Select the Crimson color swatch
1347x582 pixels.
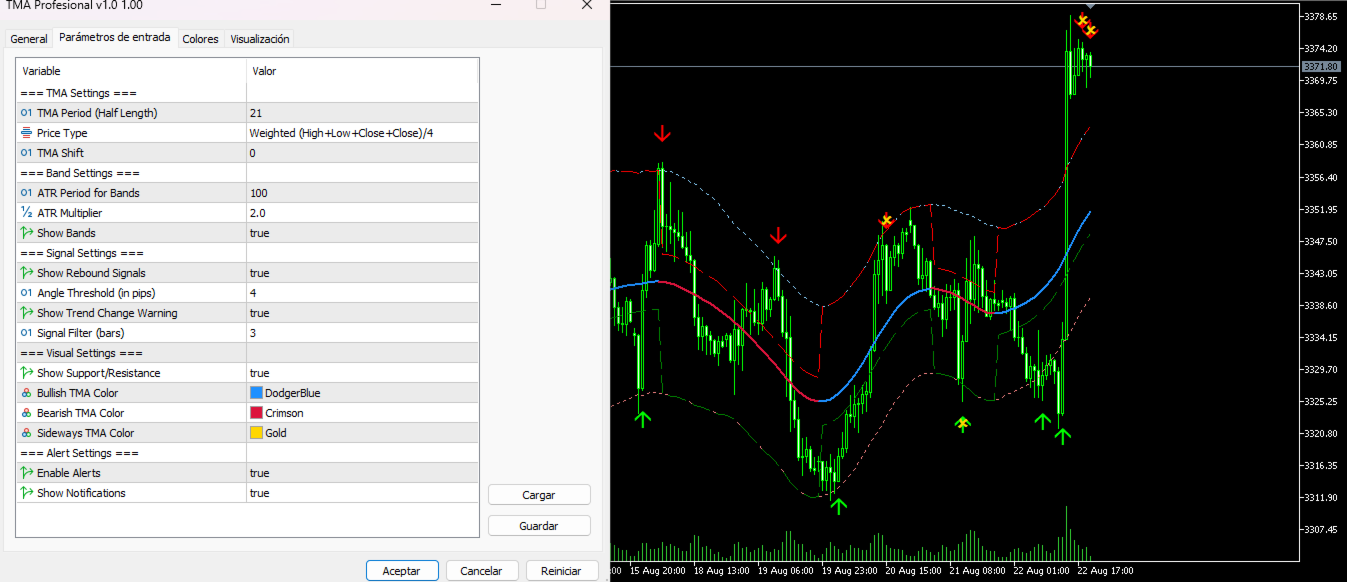coord(256,413)
